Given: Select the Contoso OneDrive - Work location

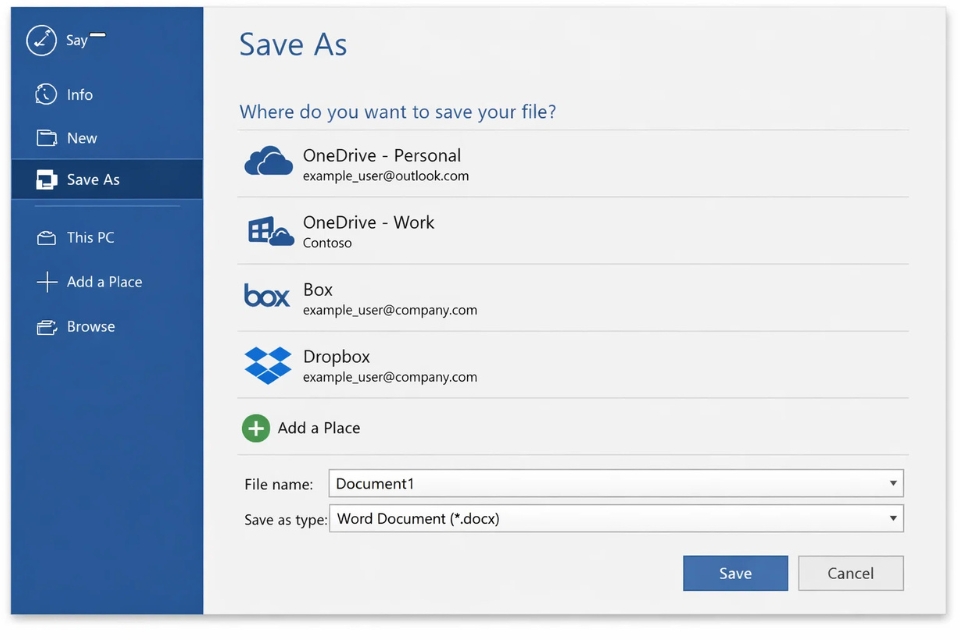Looking at the screenshot, I should click(x=368, y=232).
